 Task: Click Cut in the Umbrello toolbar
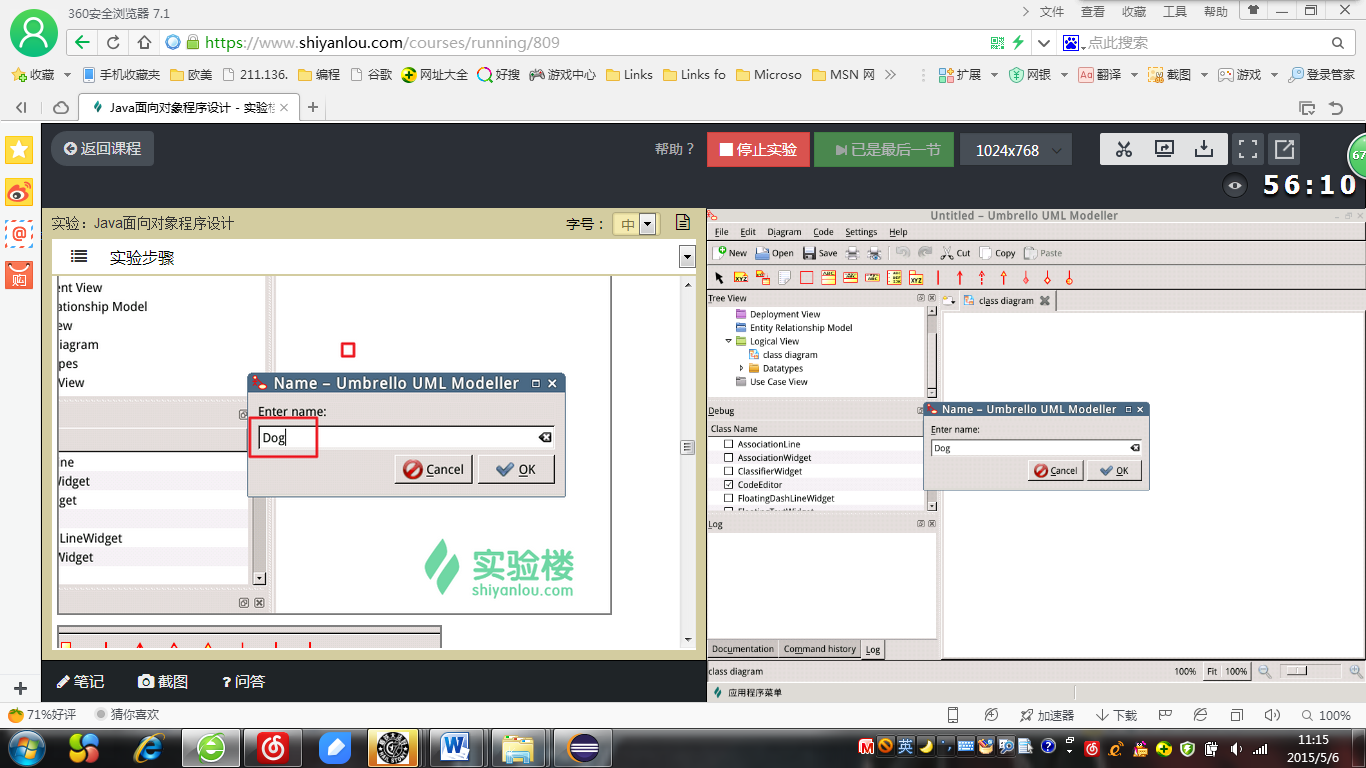point(956,253)
